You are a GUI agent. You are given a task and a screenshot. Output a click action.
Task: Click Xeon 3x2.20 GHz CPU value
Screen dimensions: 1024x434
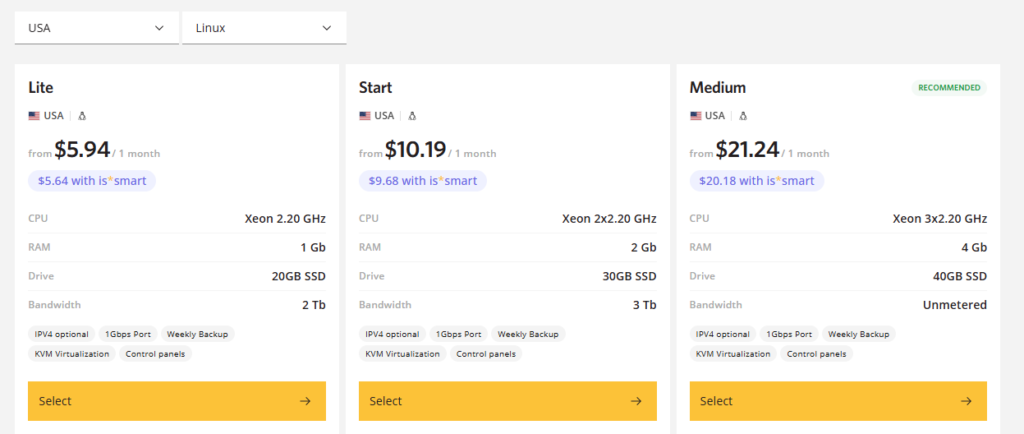(940, 219)
